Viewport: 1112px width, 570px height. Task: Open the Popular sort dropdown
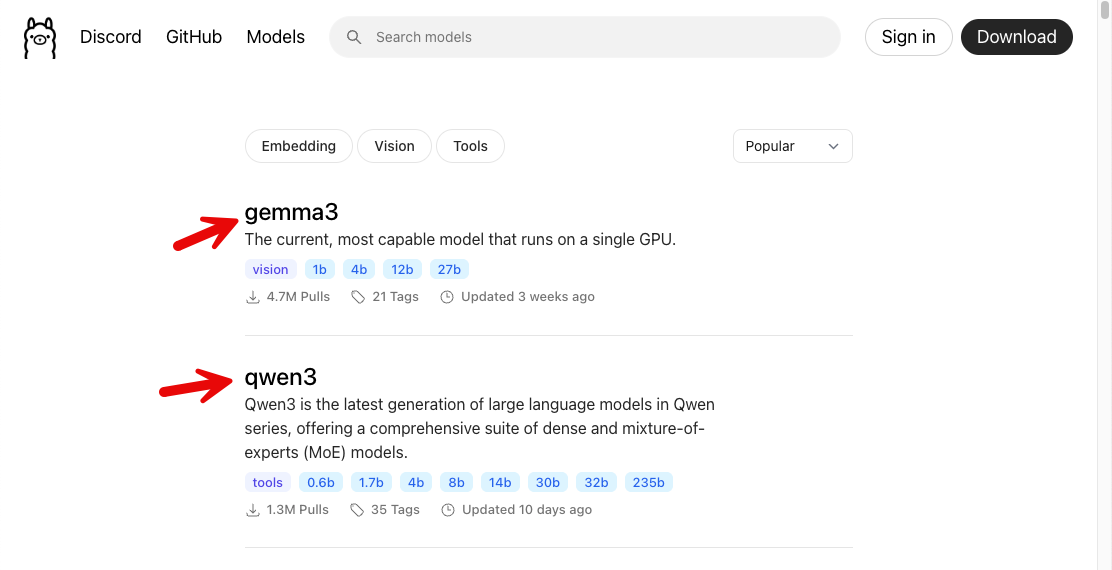click(792, 146)
